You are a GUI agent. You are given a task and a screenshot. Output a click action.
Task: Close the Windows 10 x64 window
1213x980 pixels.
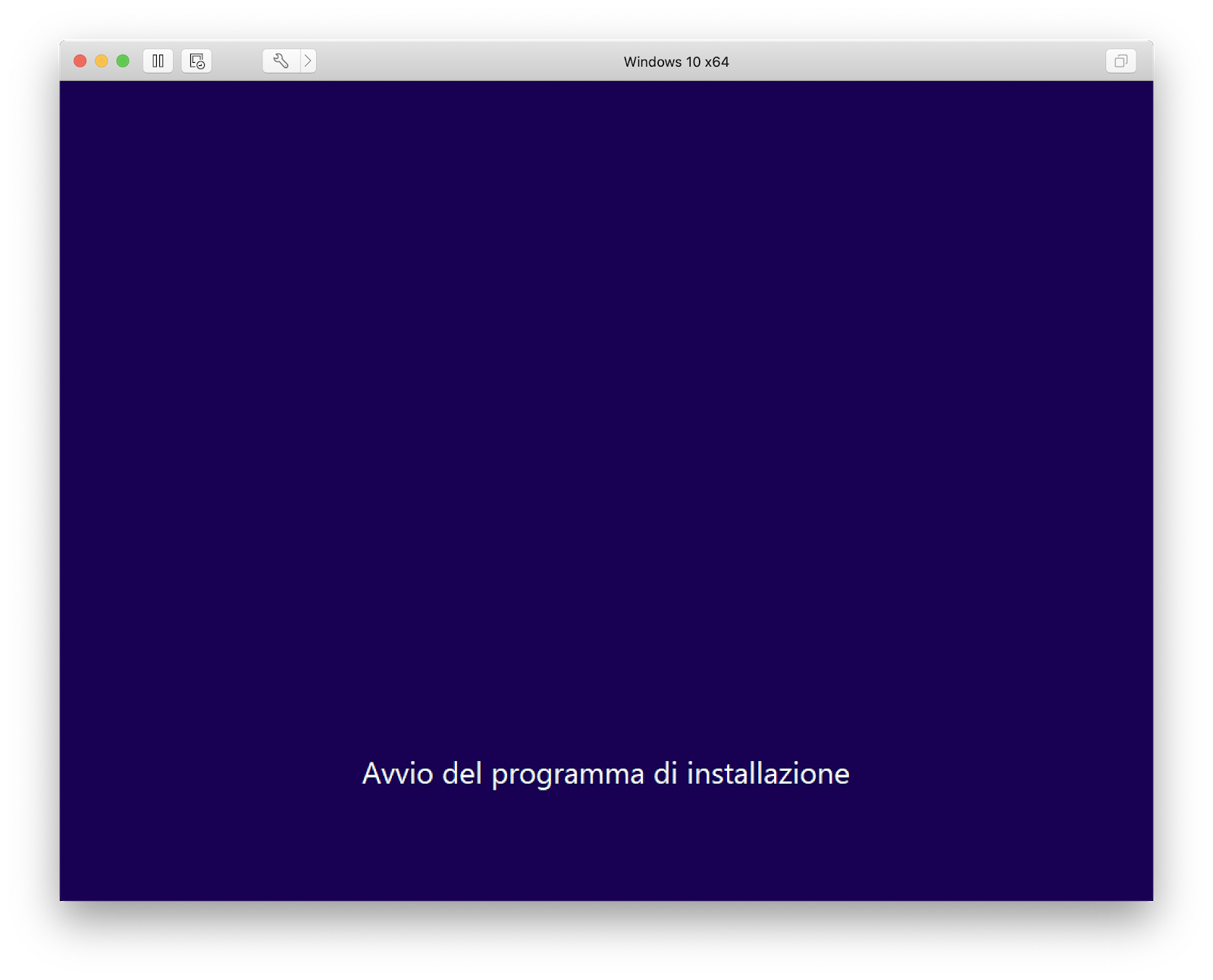[x=80, y=61]
